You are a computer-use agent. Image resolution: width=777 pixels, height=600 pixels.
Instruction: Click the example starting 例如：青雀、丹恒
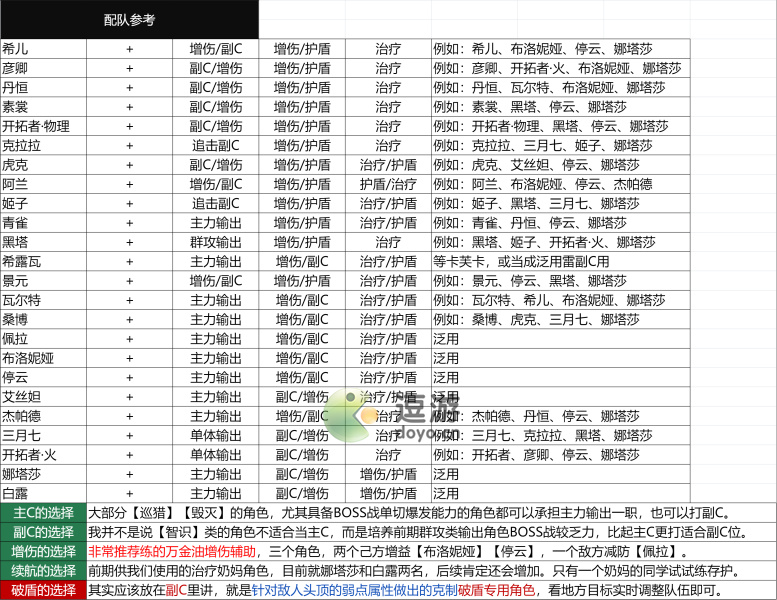(x=530, y=223)
